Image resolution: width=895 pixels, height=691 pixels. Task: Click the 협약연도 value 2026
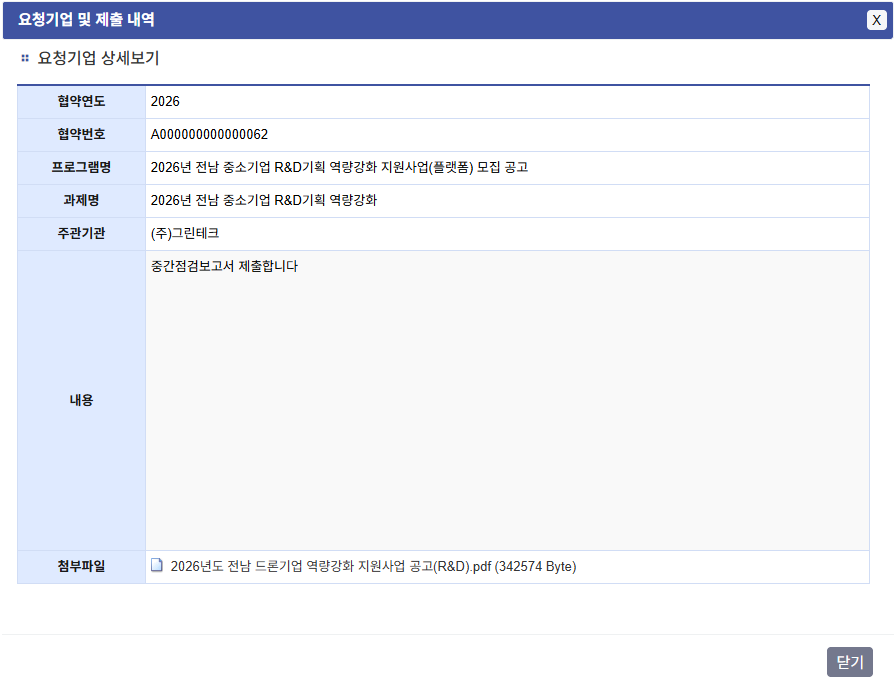165,101
